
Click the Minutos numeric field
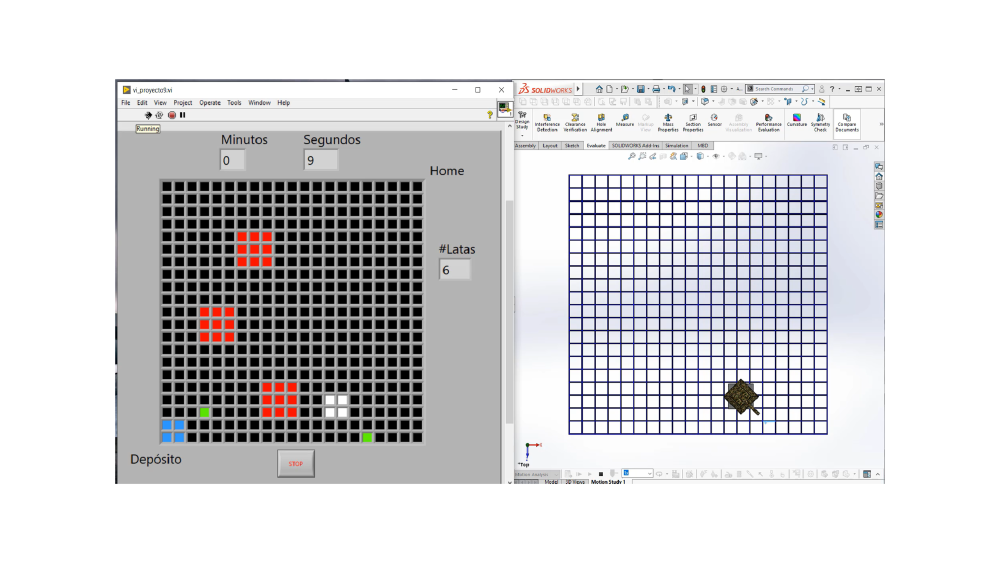click(x=232, y=161)
